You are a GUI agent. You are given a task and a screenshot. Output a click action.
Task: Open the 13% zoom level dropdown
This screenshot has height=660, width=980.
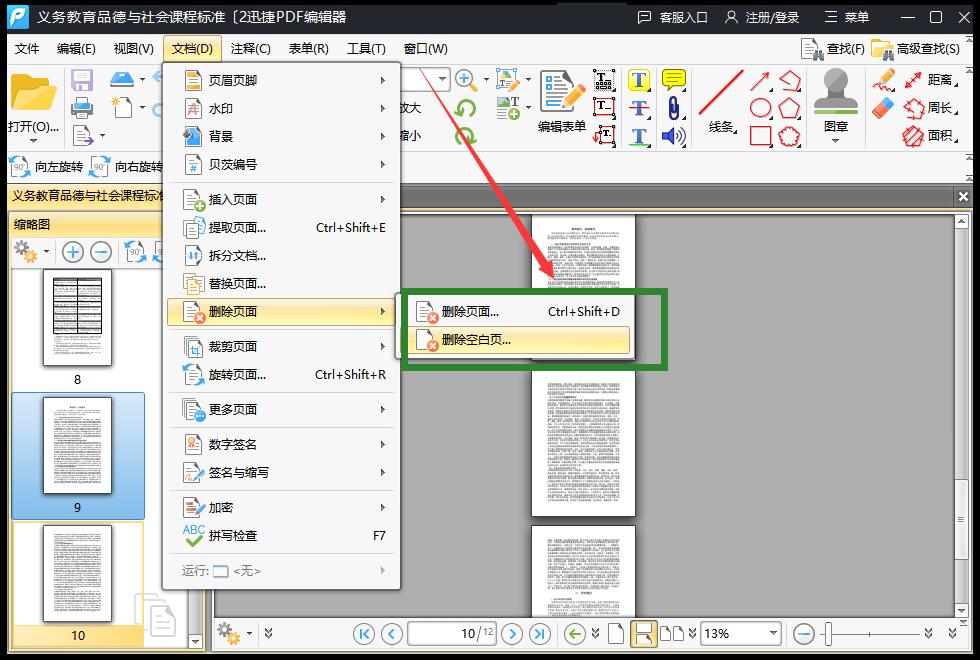772,633
